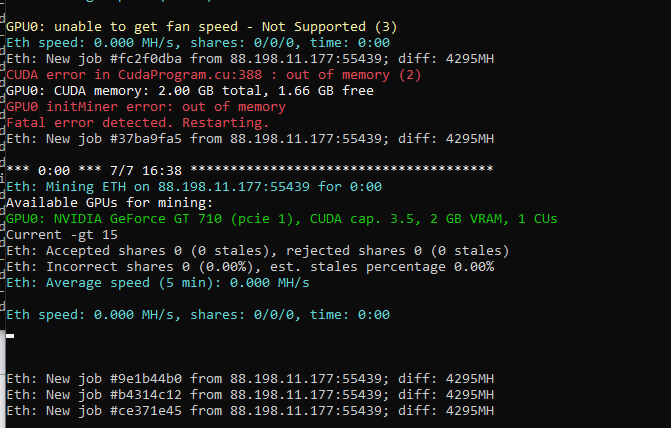Click the 'Current -gt 15' line
Image resolution: width=671 pixels, height=428 pixels.
click(62, 235)
